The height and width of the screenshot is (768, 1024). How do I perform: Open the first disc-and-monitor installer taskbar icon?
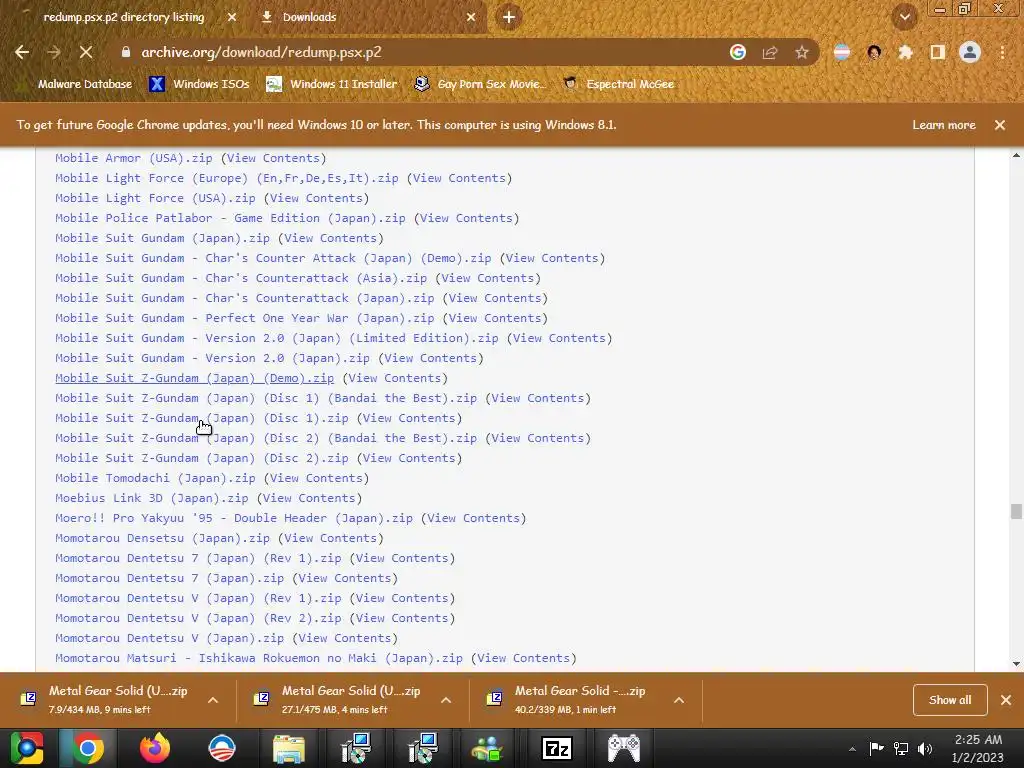click(356, 748)
